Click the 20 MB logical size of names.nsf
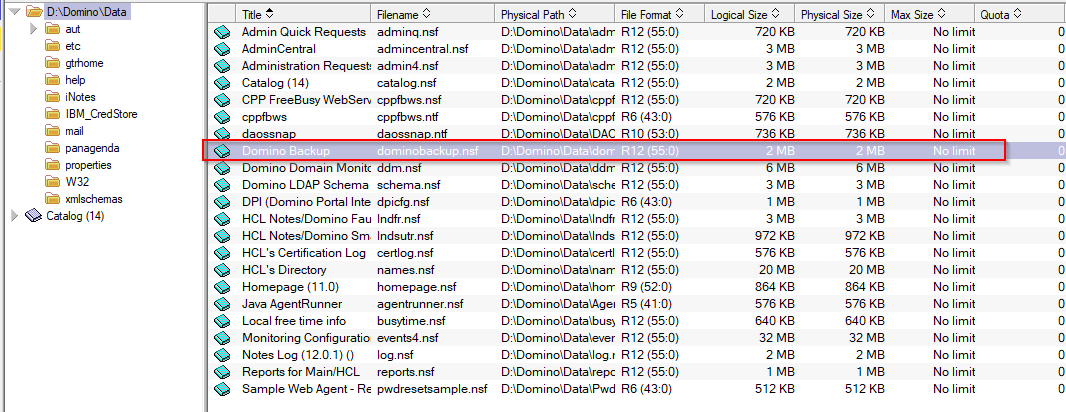Screen dimensions: 1066x412 point(776,270)
